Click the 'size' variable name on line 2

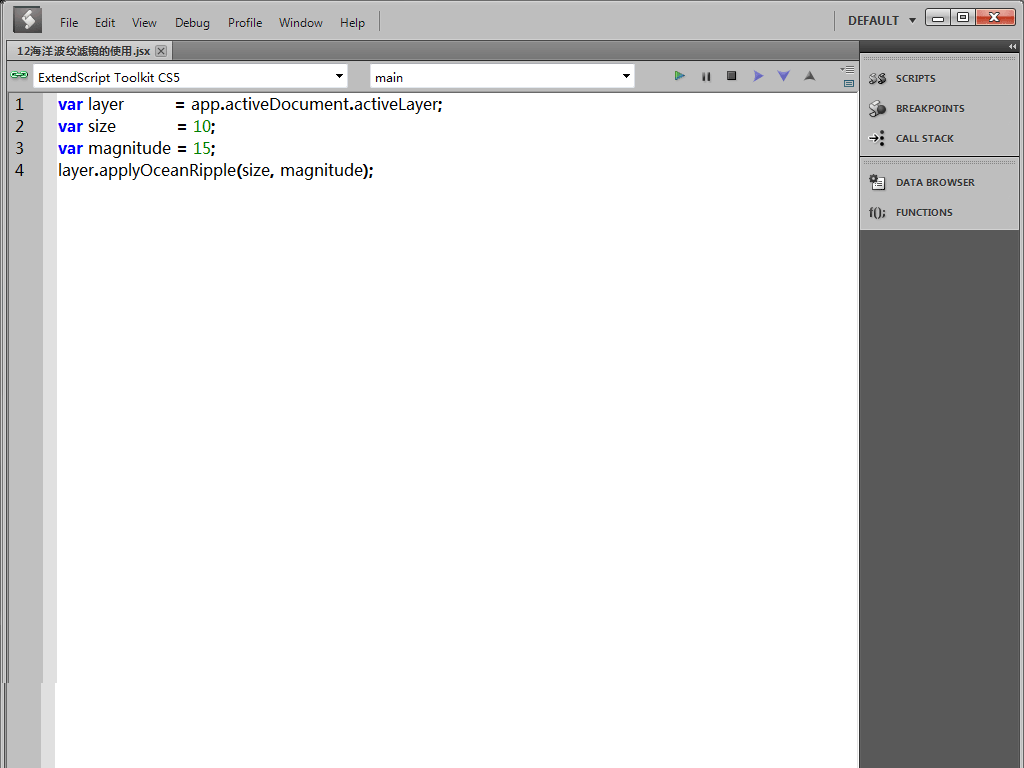pos(102,126)
